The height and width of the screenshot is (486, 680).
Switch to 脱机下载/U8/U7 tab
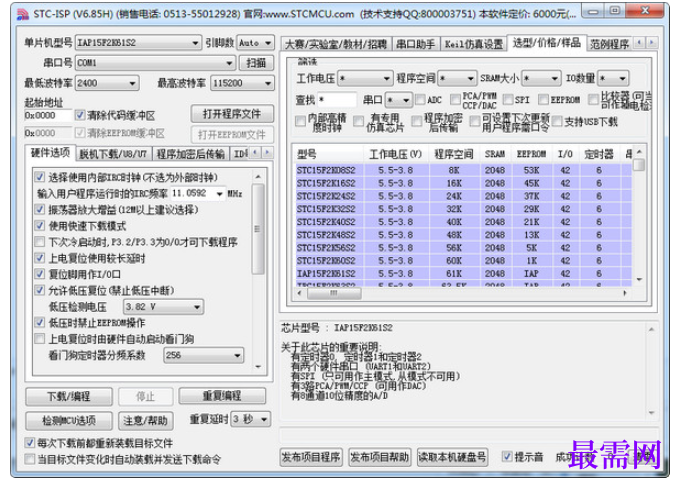(114, 154)
